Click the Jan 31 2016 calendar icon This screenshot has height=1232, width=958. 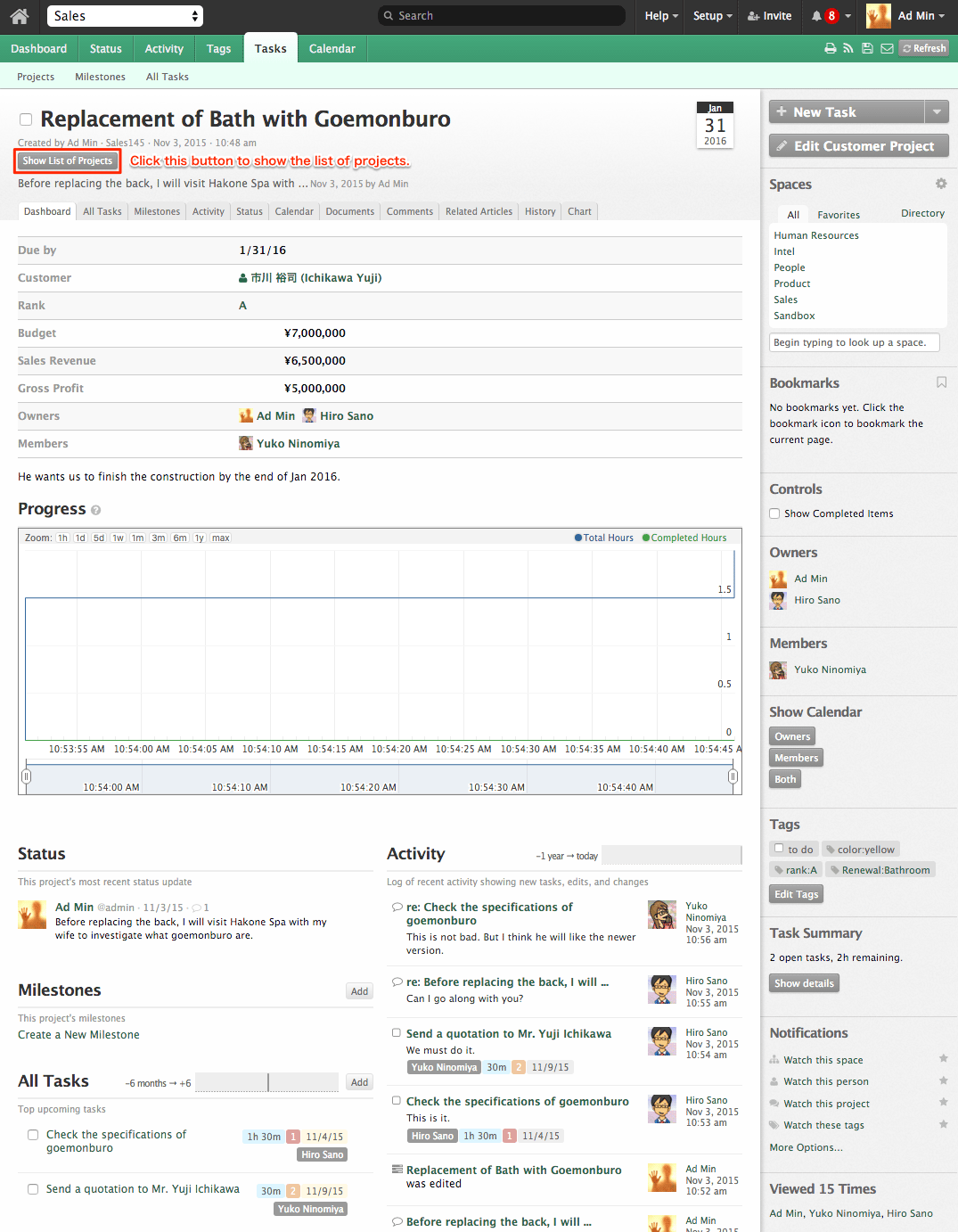[715, 125]
